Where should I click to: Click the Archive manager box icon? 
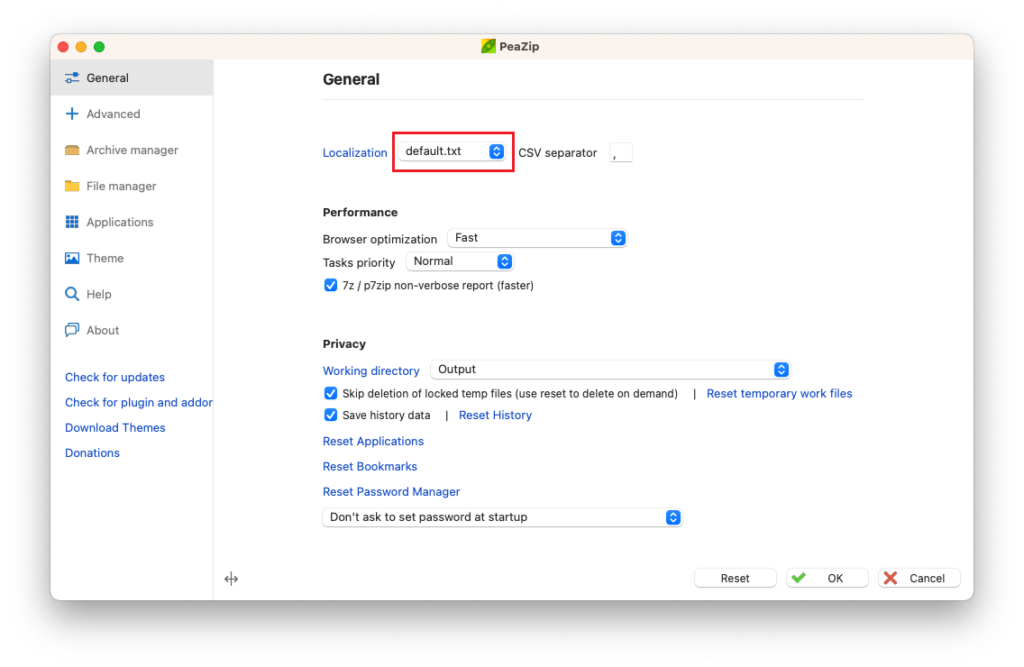coord(72,150)
